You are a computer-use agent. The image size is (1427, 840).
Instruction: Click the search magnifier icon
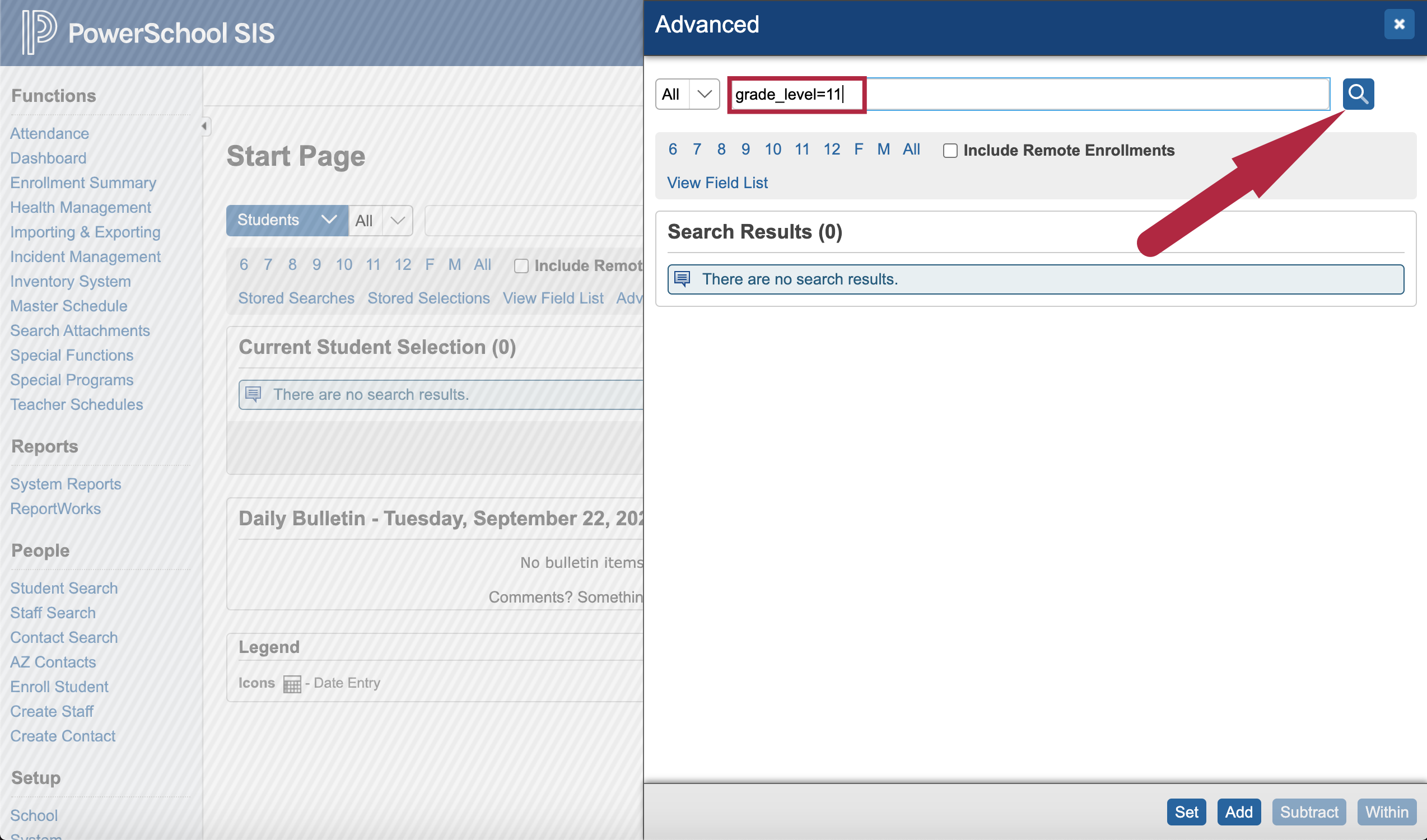point(1359,94)
